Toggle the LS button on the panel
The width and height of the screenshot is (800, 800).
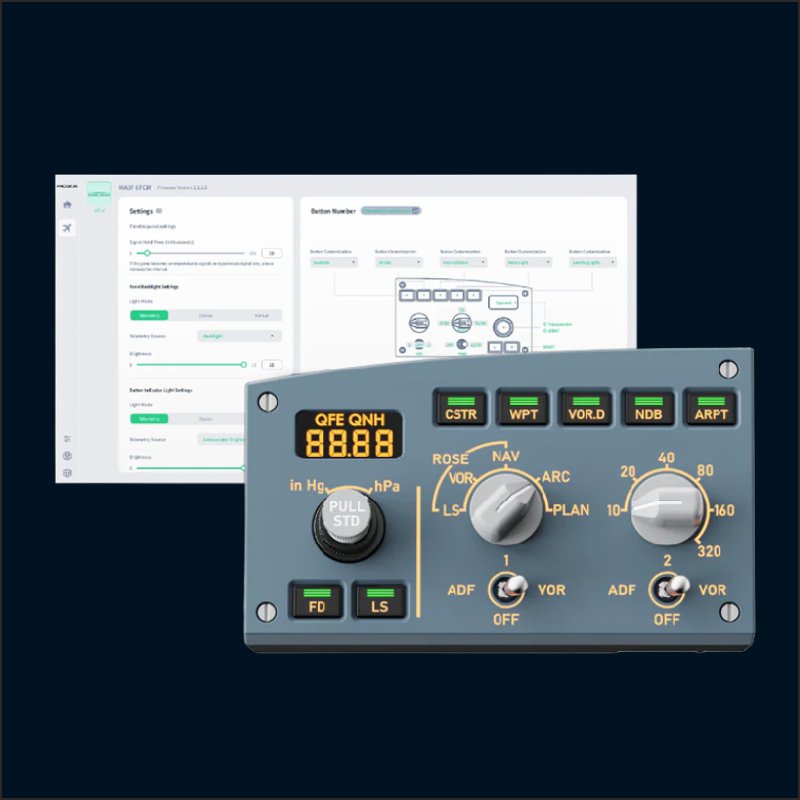(380, 599)
